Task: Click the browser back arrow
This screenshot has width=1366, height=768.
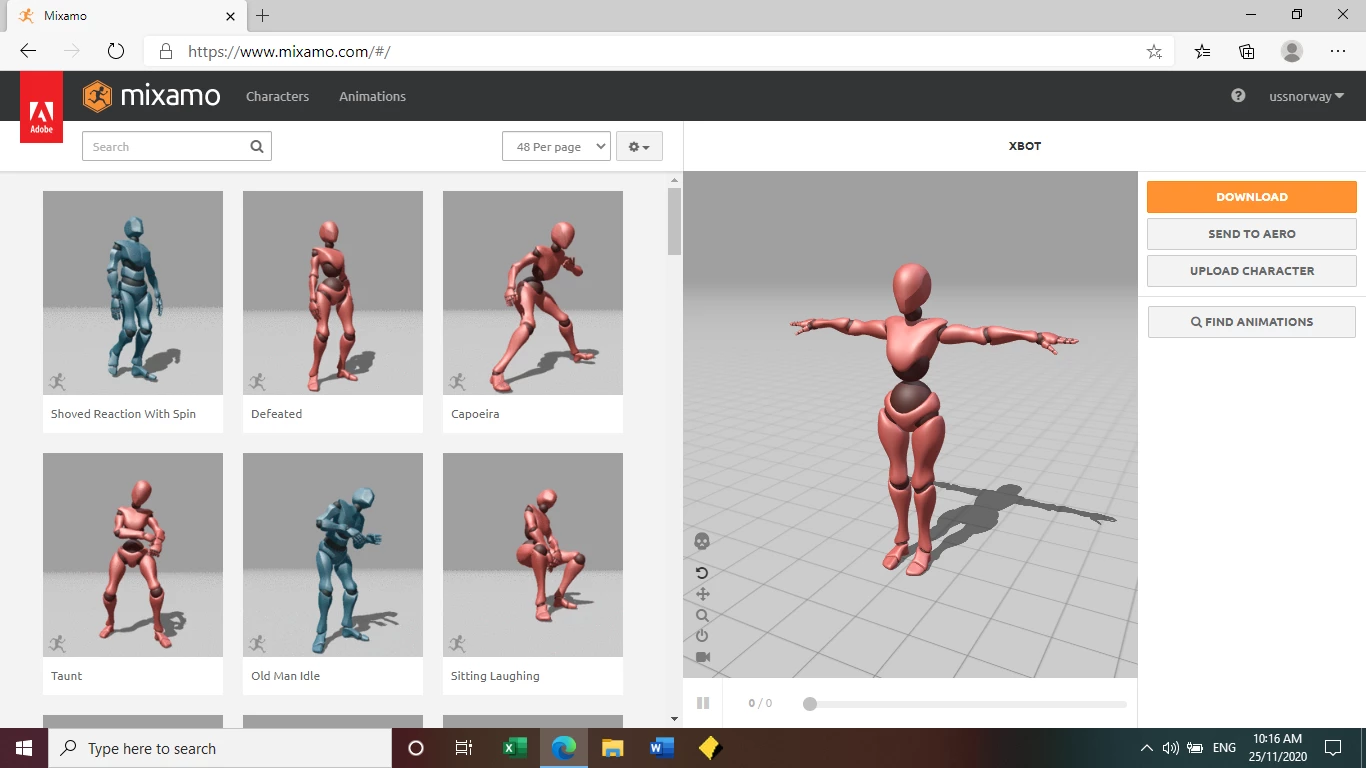Action: click(28, 51)
